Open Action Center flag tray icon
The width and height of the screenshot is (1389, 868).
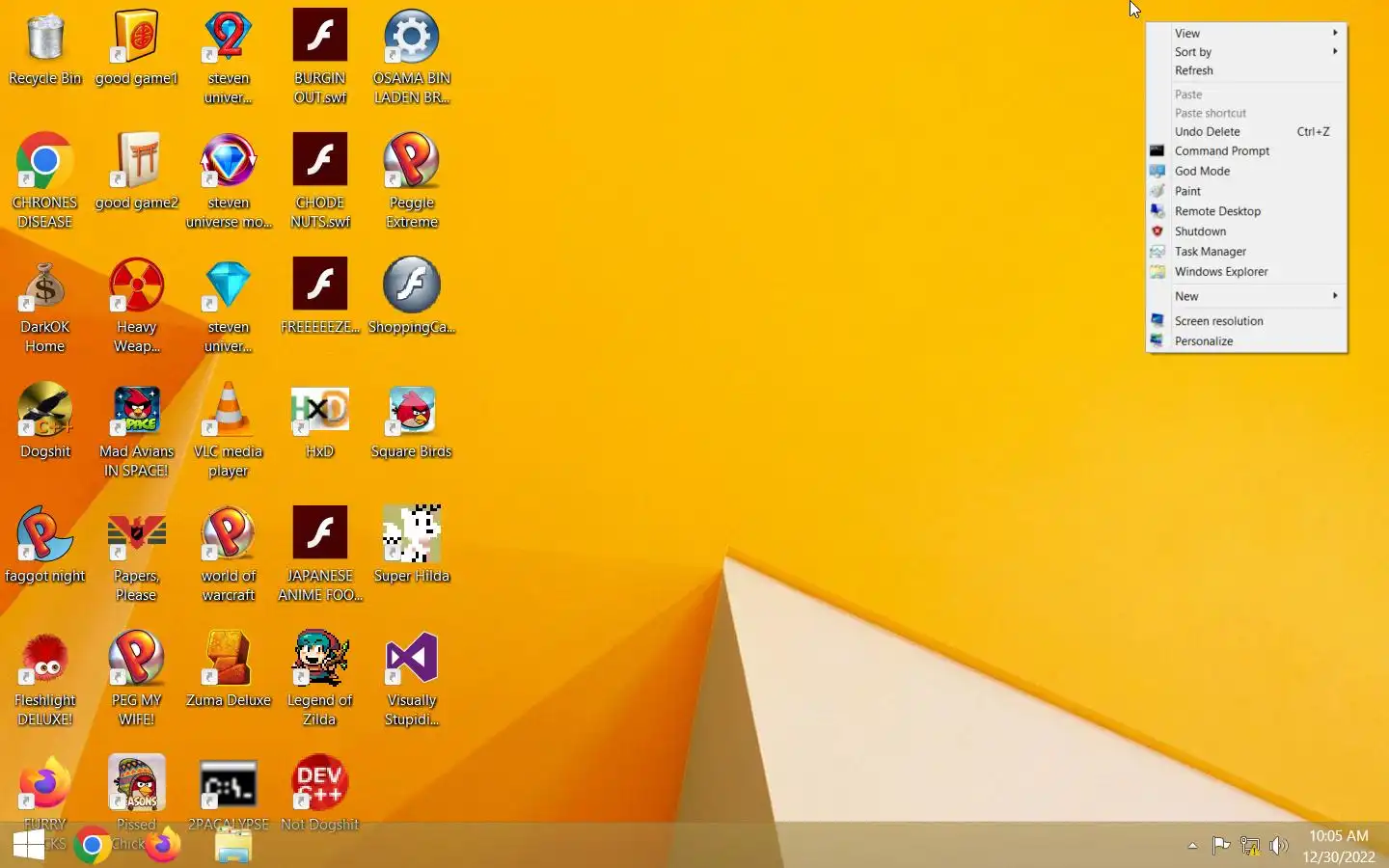point(1220,846)
